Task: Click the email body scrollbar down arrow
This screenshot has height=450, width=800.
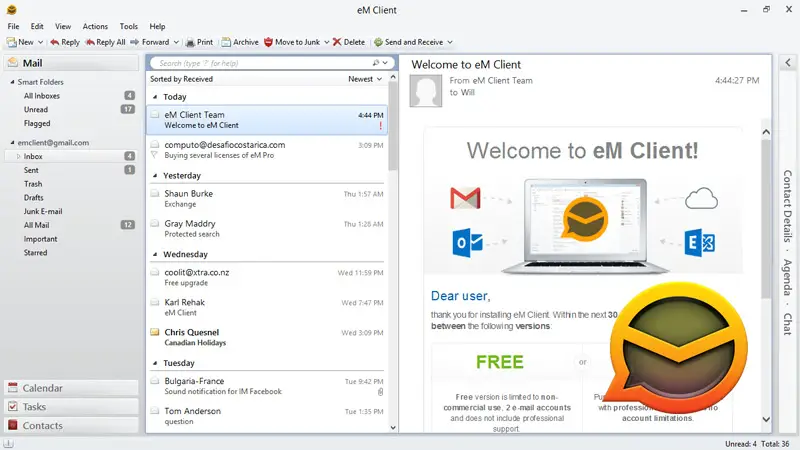Action: [x=766, y=419]
